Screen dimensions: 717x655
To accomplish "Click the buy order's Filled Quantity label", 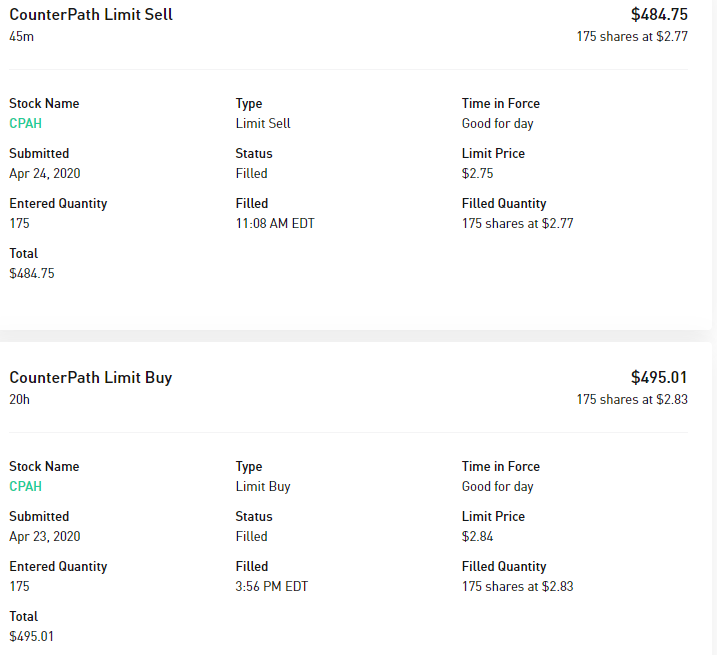I will pyautogui.click(x=504, y=567).
